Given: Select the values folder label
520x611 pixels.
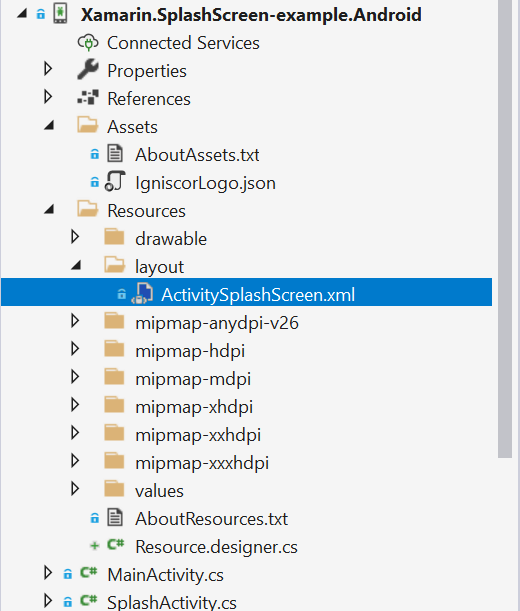Looking at the screenshot, I should click(159, 491).
